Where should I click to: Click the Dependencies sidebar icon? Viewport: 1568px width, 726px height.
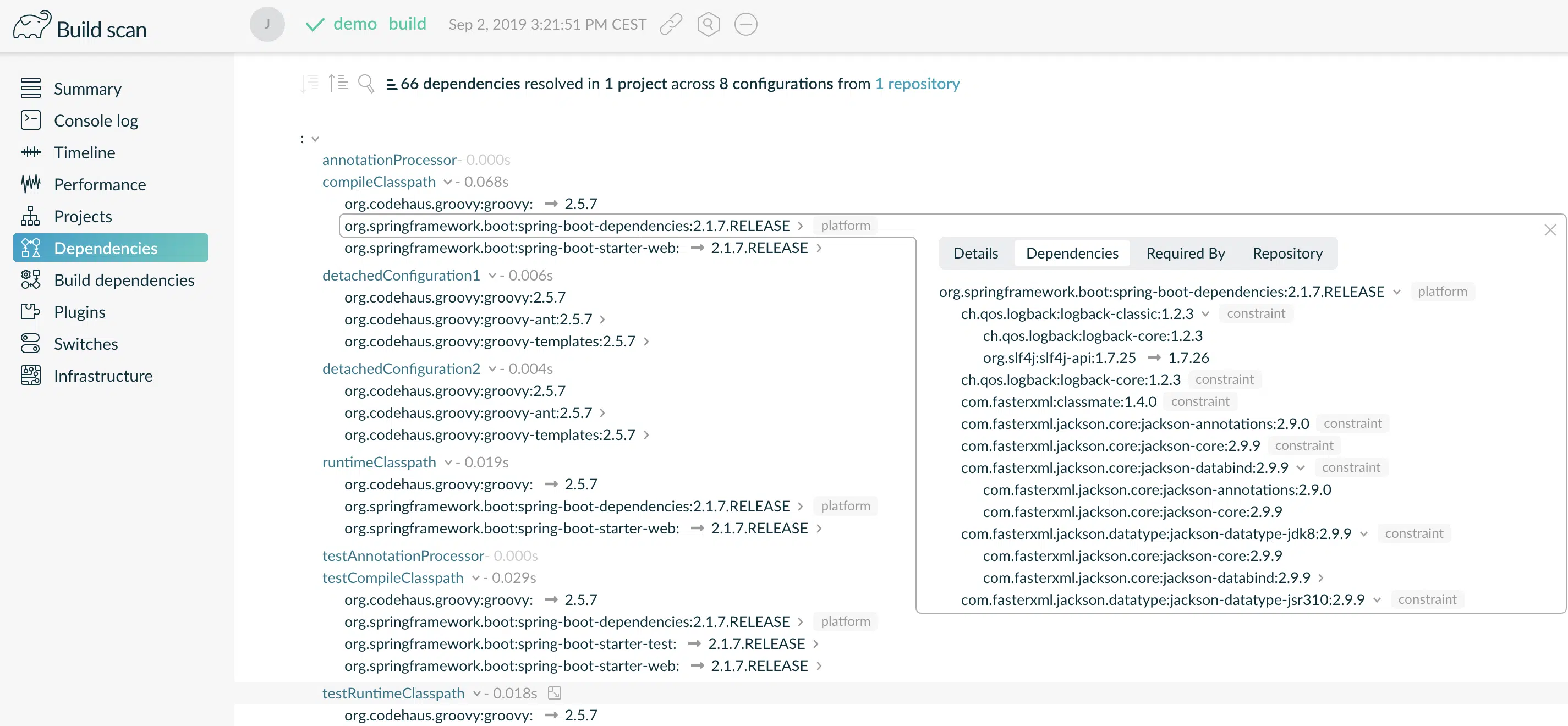tap(30, 248)
